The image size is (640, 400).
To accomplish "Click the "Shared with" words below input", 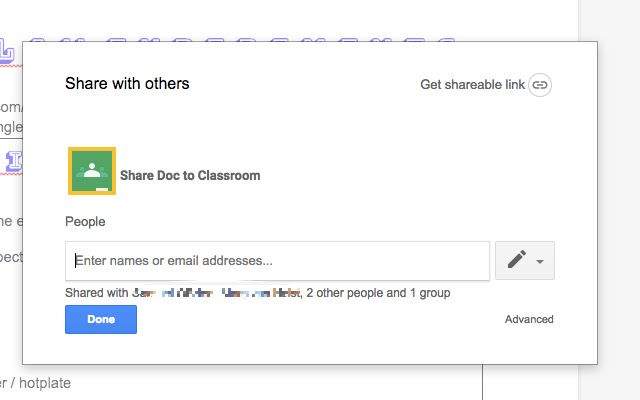I will 96,293.
